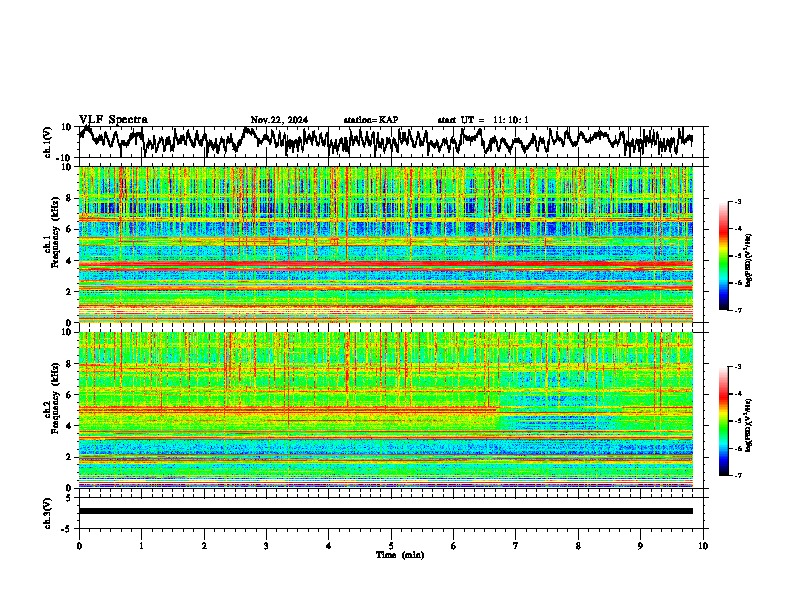Click inside the ch.1 spectrogram panel
The width and height of the screenshot is (792, 612).
tap(385, 244)
